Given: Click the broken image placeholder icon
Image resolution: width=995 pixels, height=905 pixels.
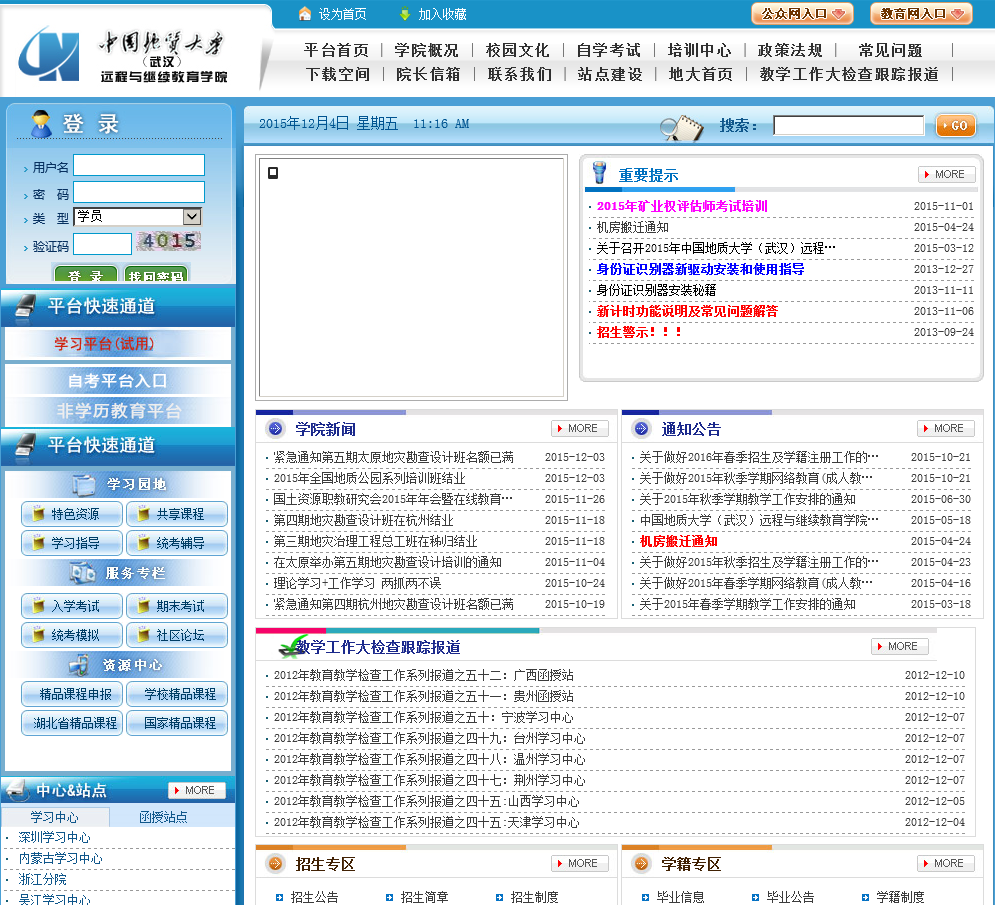Looking at the screenshot, I should pyautogui.click(x=273, y=173).
